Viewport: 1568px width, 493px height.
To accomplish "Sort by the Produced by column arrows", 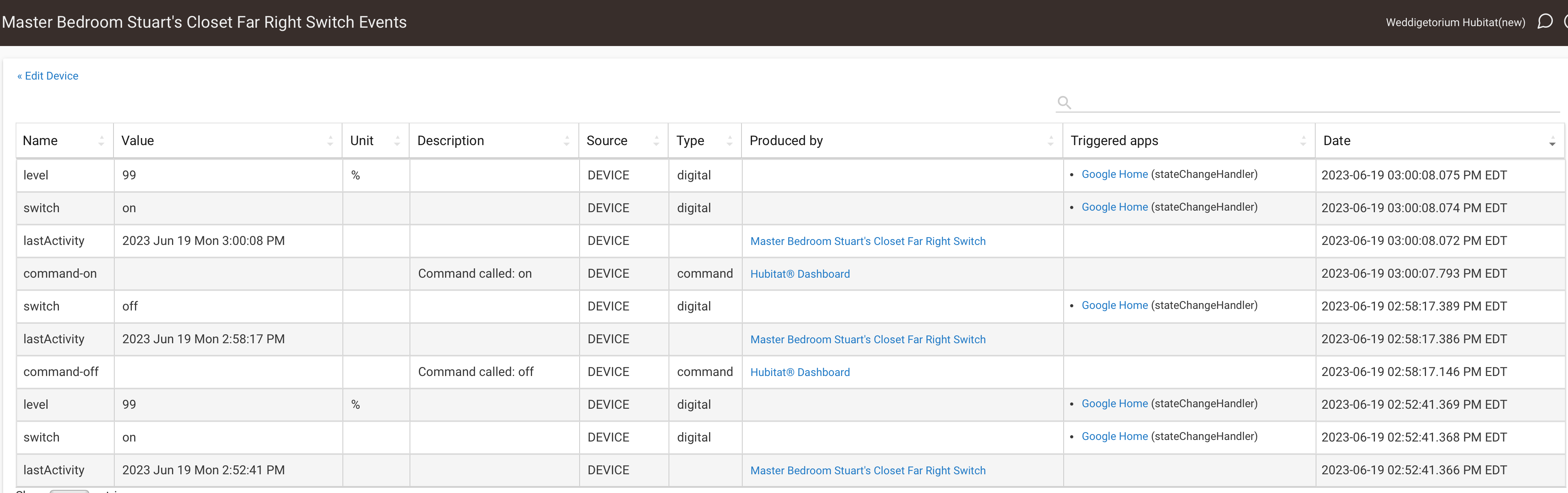I will click(x=1051, y=140).
